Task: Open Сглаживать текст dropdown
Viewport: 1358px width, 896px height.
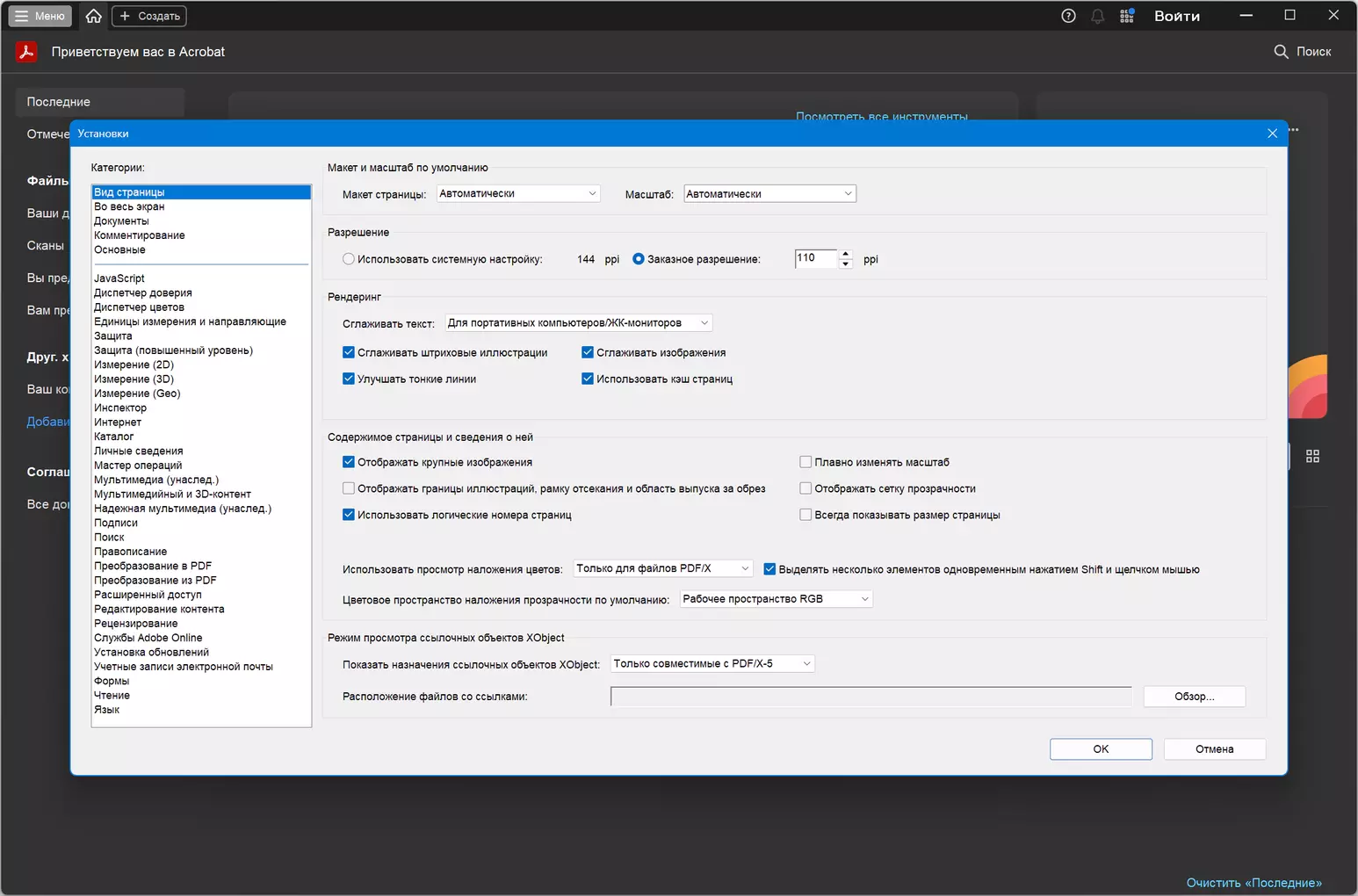Action: tap(578, 322)
